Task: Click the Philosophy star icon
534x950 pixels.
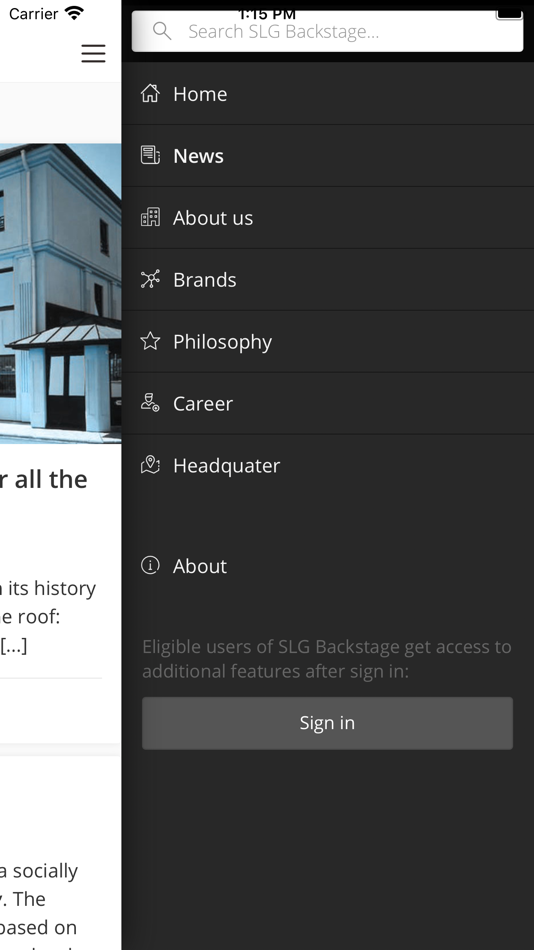Action: pyautogui.click(x=150, y=341)
